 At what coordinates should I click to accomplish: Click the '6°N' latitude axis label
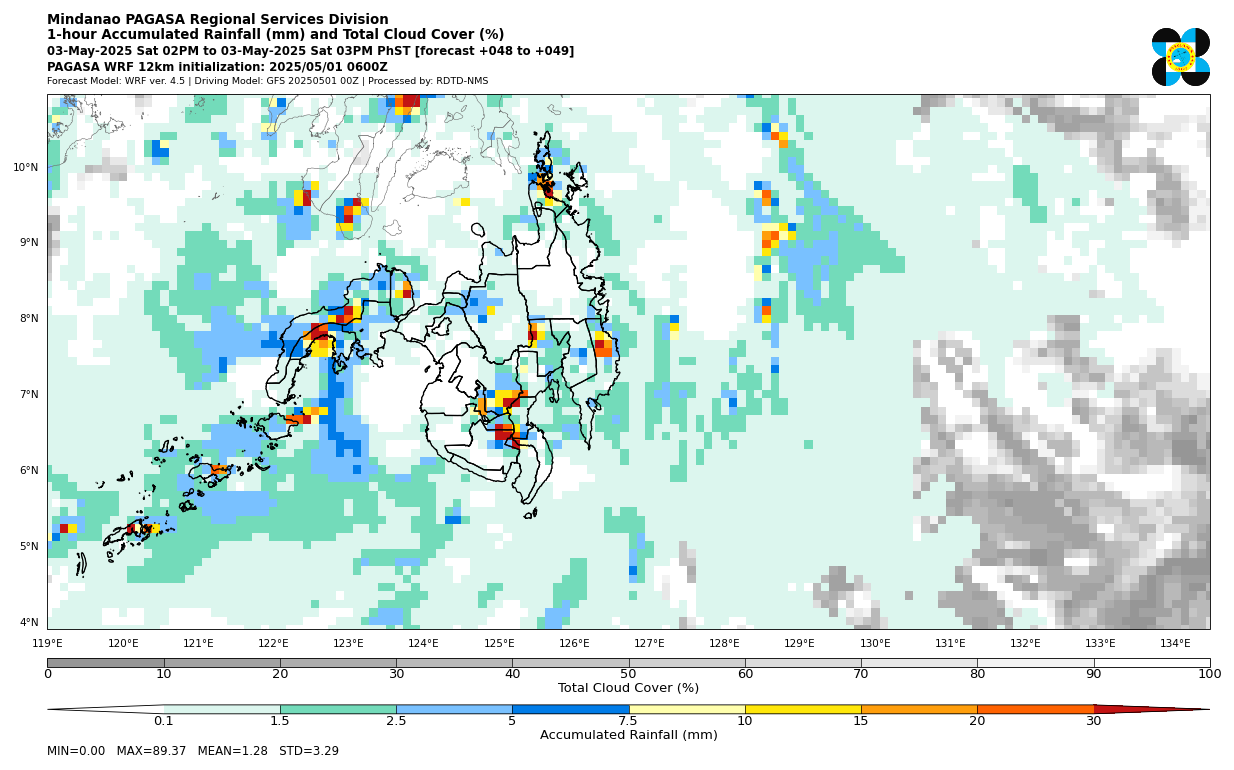(x=29, y=470)
